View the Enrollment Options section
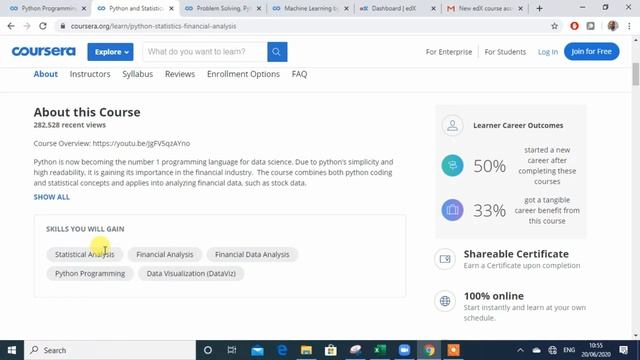The height and width of the screenshot is (360, 640). pyautogui.click(x=243, y=74)
